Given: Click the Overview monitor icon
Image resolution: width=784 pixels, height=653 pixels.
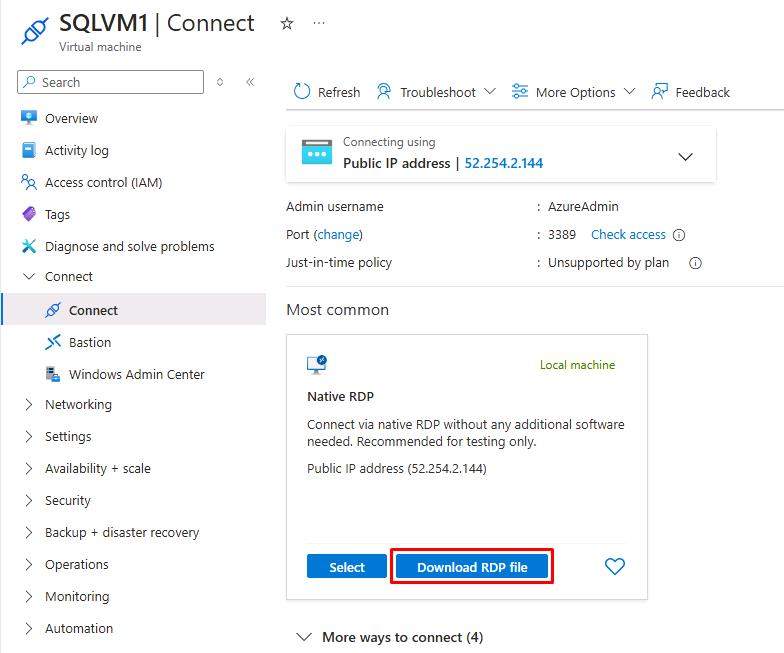Looking at the screenshot, I should [x=28, y=118].
